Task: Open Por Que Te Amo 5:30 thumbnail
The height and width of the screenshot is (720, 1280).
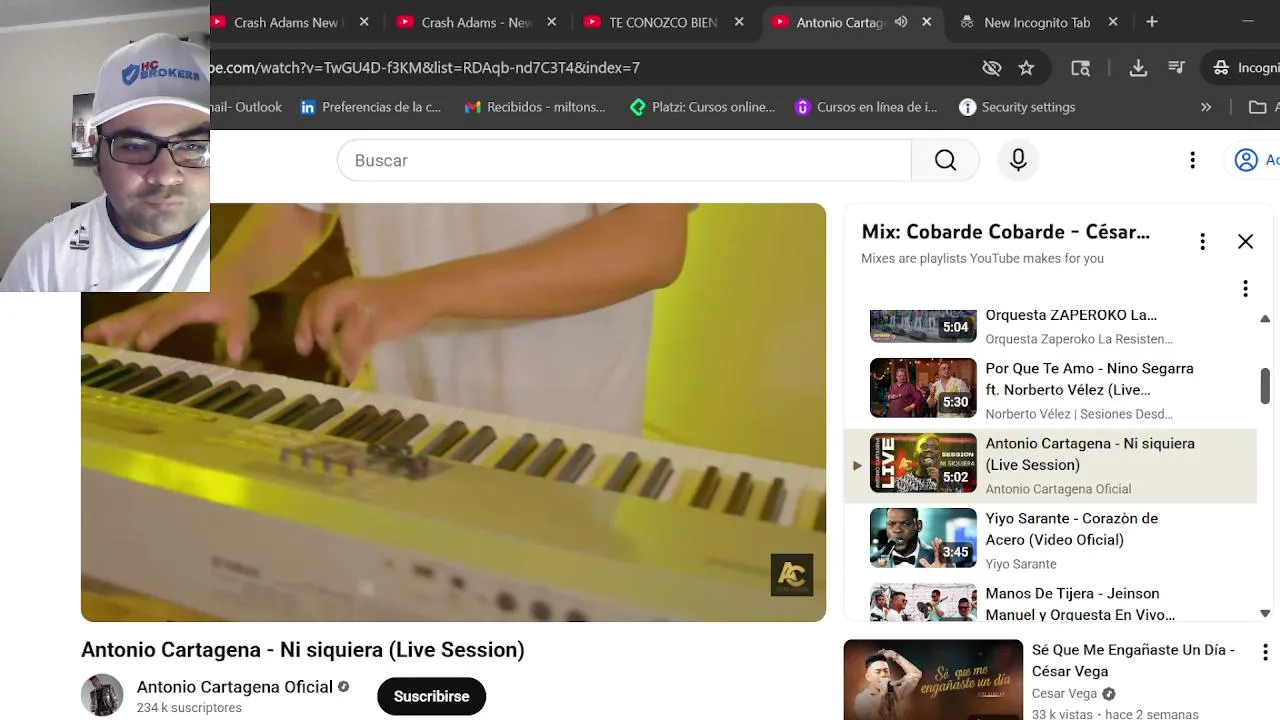Action: [x=923, y=388]
